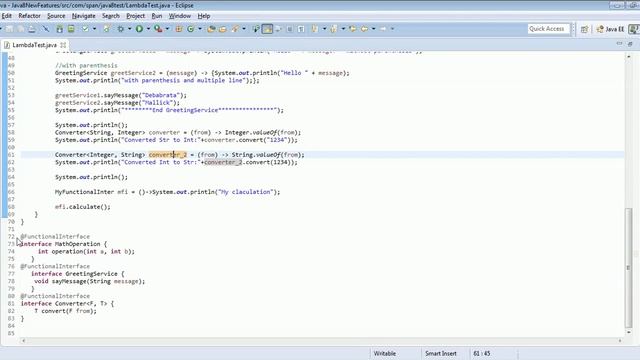Viewport: 640px width, 360px height.
Task: Open the Window menu
Action: coord(180,16)
